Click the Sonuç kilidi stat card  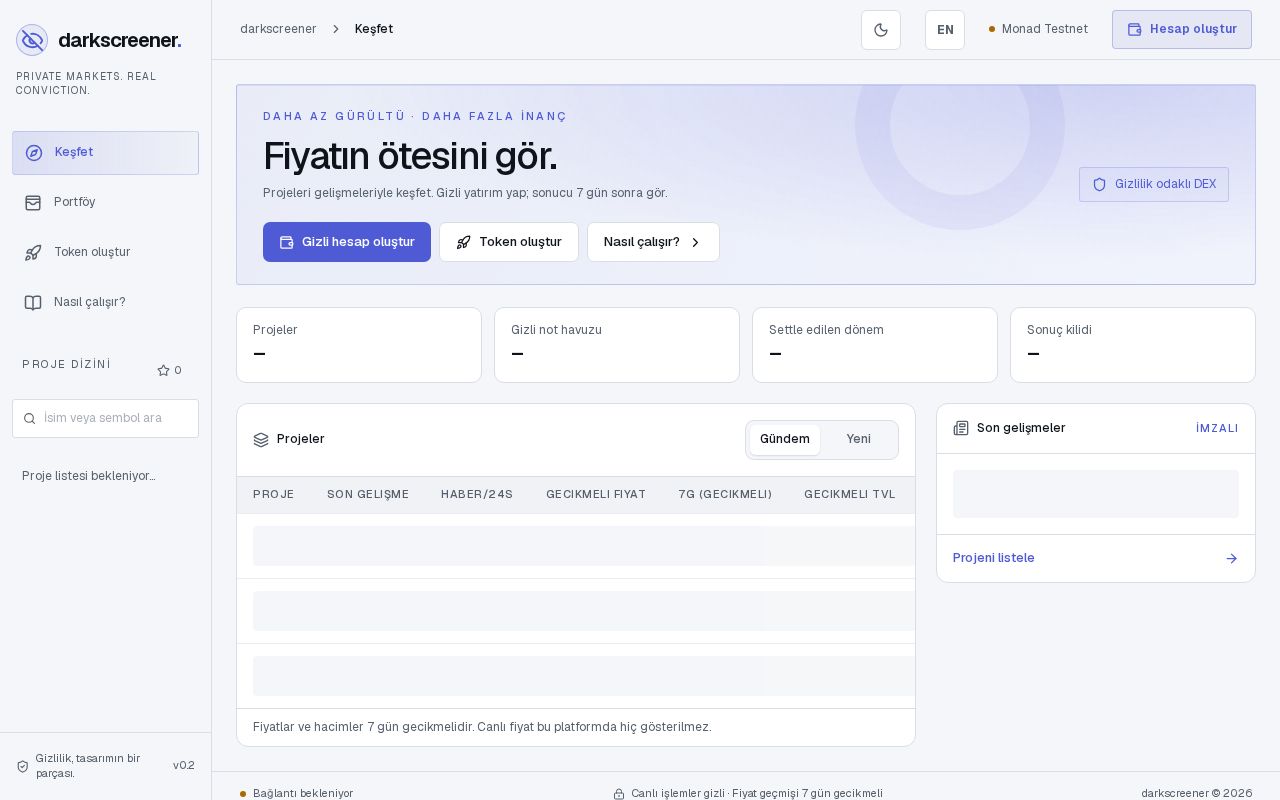coord(1133,345)
